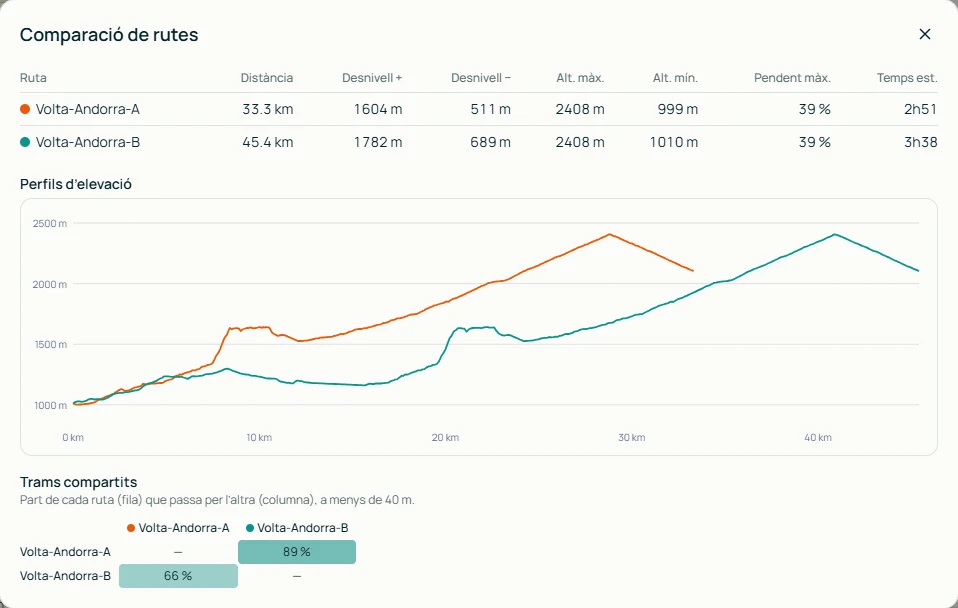Click the 511 m elevation loss value
Image resolution: width=958 pixels, height=608 pixels.
(x=491, y=109)
